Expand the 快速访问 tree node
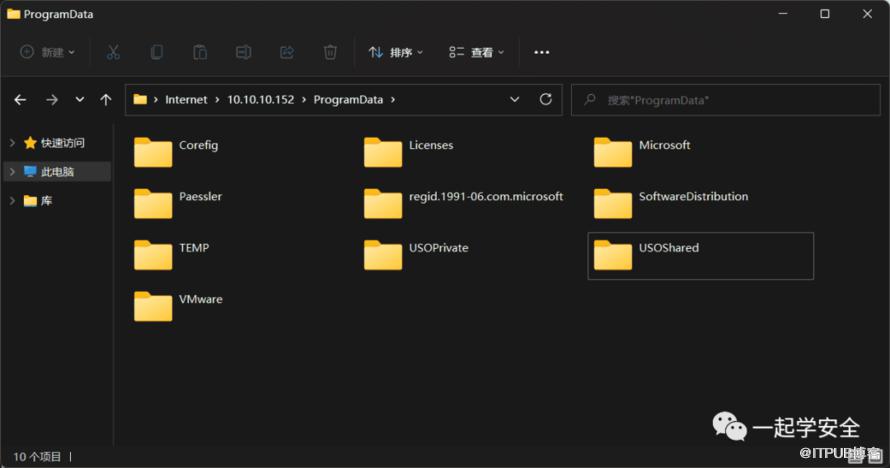Viewport: 890px width, 468px height. (12, 143)
